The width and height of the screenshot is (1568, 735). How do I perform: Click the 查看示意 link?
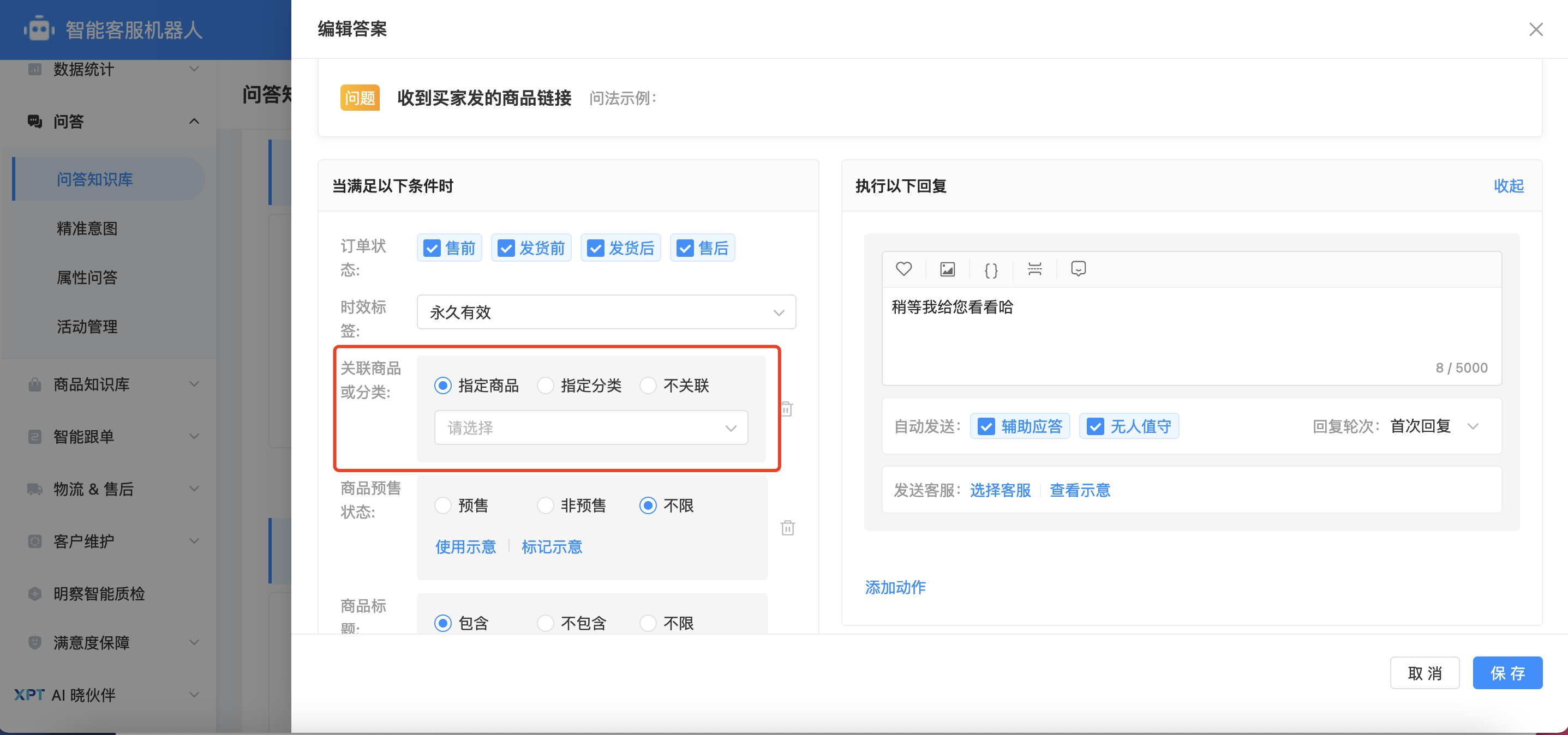(1080, 490)
